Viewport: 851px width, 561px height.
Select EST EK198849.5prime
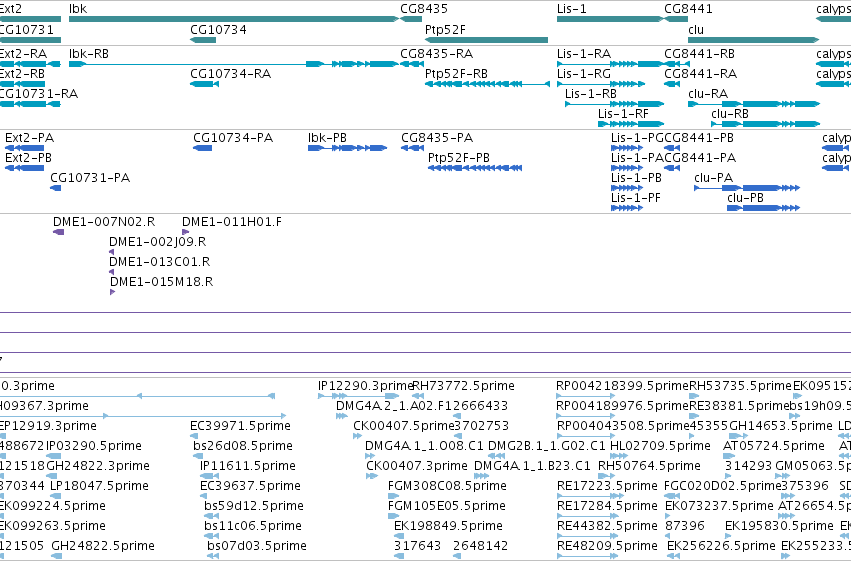(x=448, y=526)
